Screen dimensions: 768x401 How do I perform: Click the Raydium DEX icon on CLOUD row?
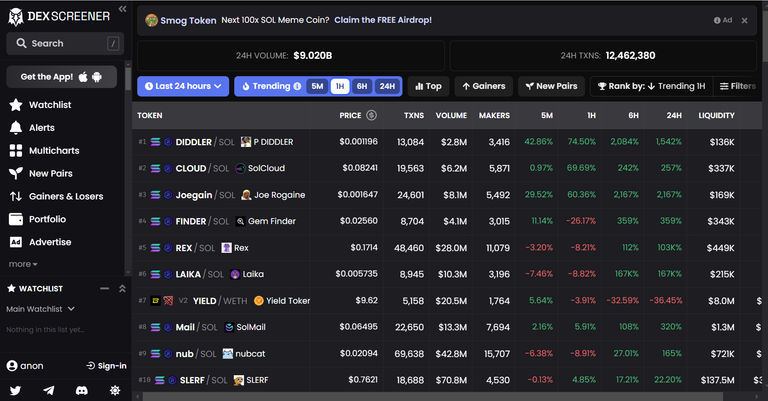click(168, 168)
